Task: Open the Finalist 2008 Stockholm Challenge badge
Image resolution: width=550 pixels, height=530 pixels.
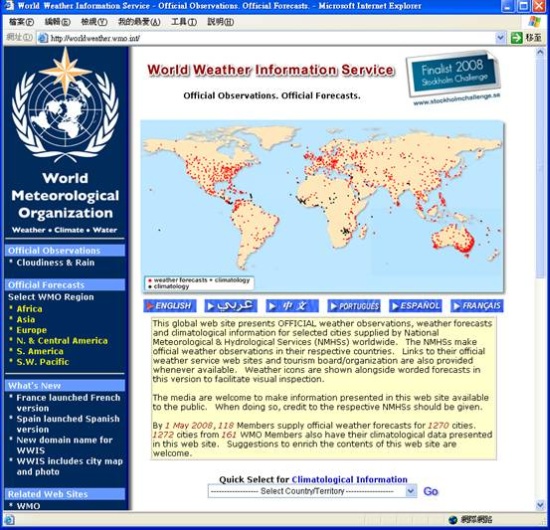Action: tap(454, 78)
